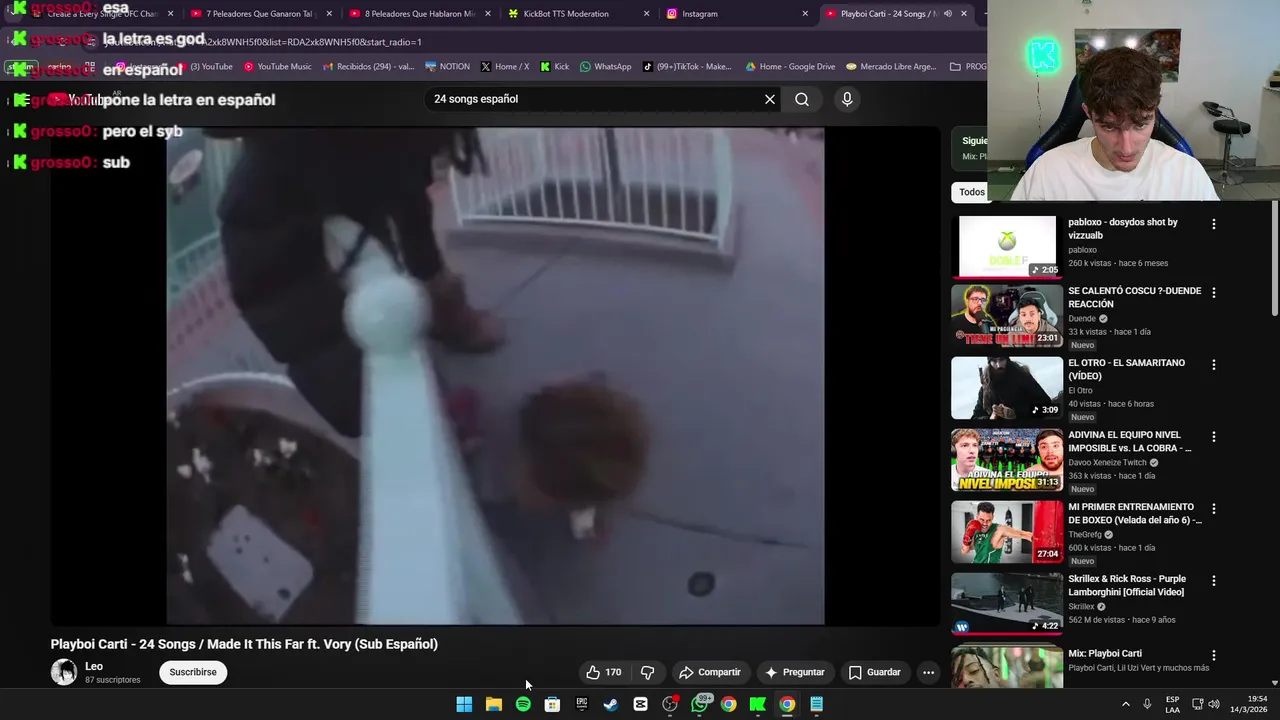Click into the YouTube search field
This screenshot has width=1280, height=720.
[592, 99]
